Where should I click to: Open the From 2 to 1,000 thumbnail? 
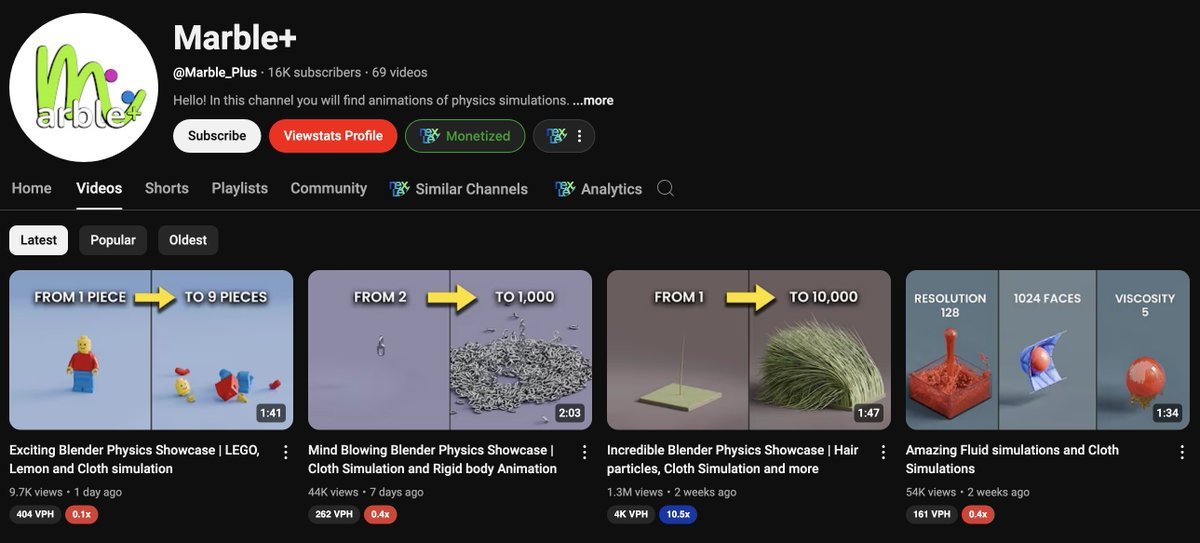pos(450,350)
